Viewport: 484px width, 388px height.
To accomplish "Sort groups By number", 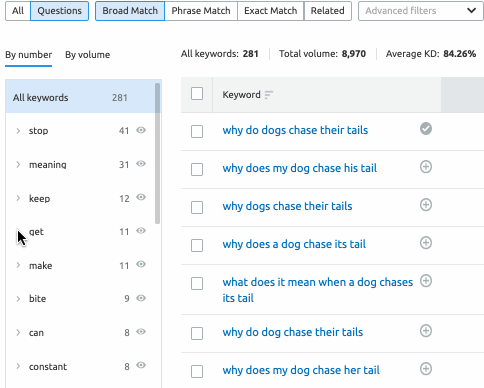I will [x=29, y=55].
